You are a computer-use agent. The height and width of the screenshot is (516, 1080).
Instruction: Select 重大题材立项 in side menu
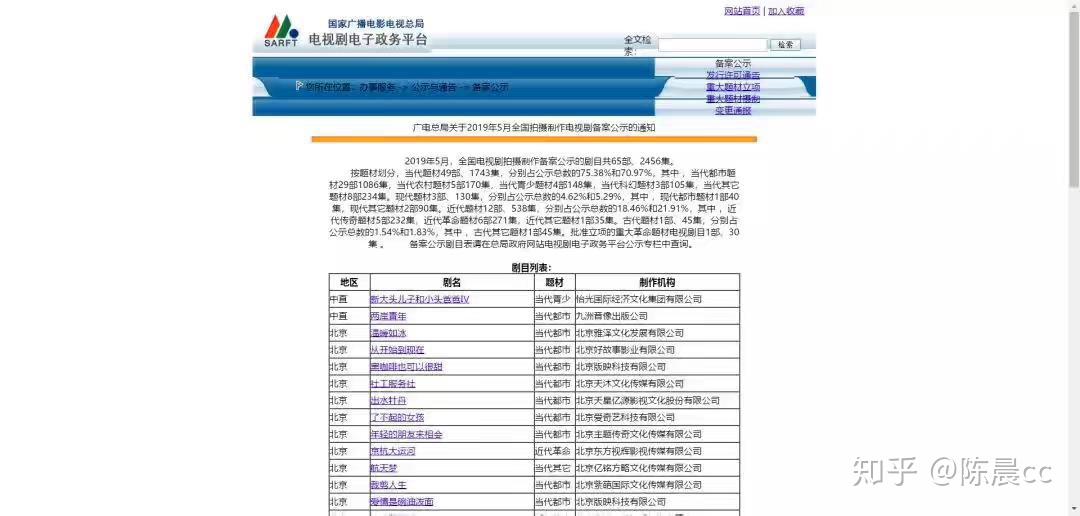coord(733,87)
